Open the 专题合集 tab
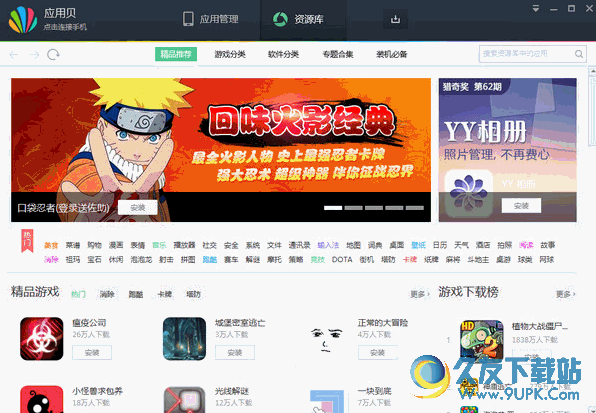 (338, 54)
